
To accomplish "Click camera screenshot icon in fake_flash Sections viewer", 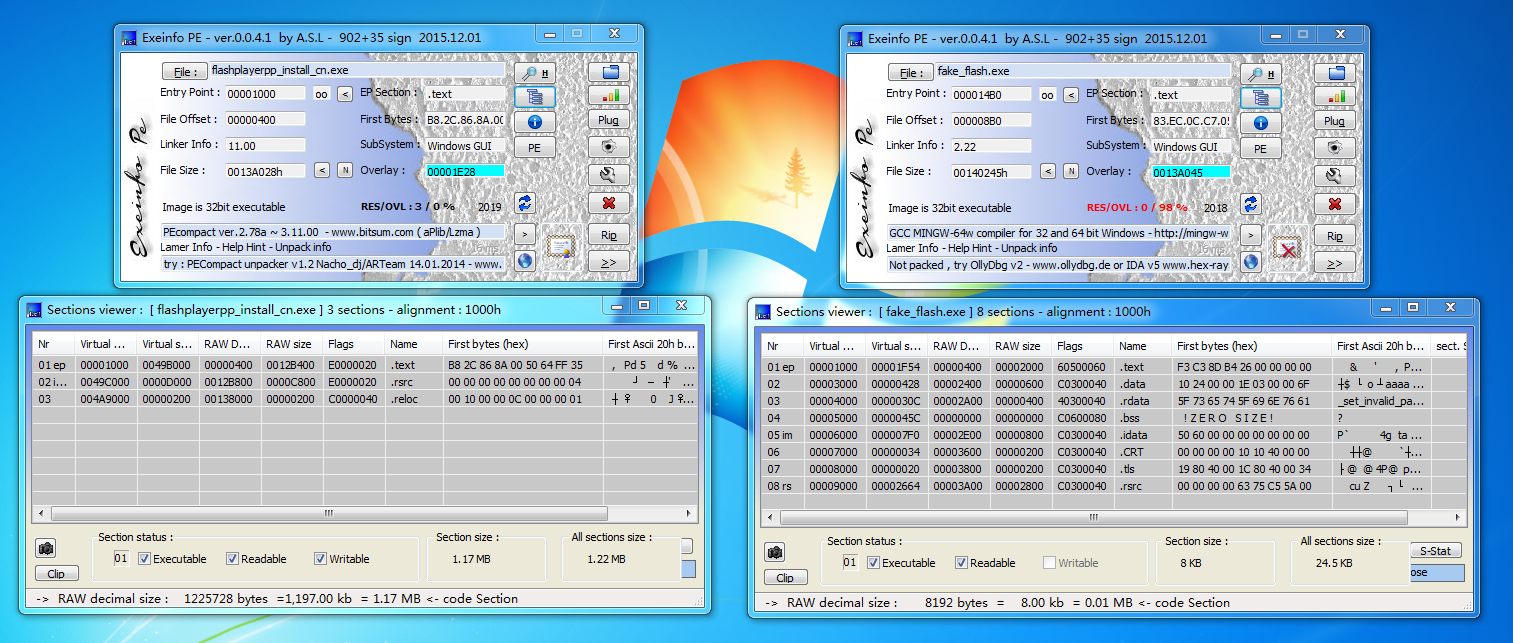I will 776,553.
